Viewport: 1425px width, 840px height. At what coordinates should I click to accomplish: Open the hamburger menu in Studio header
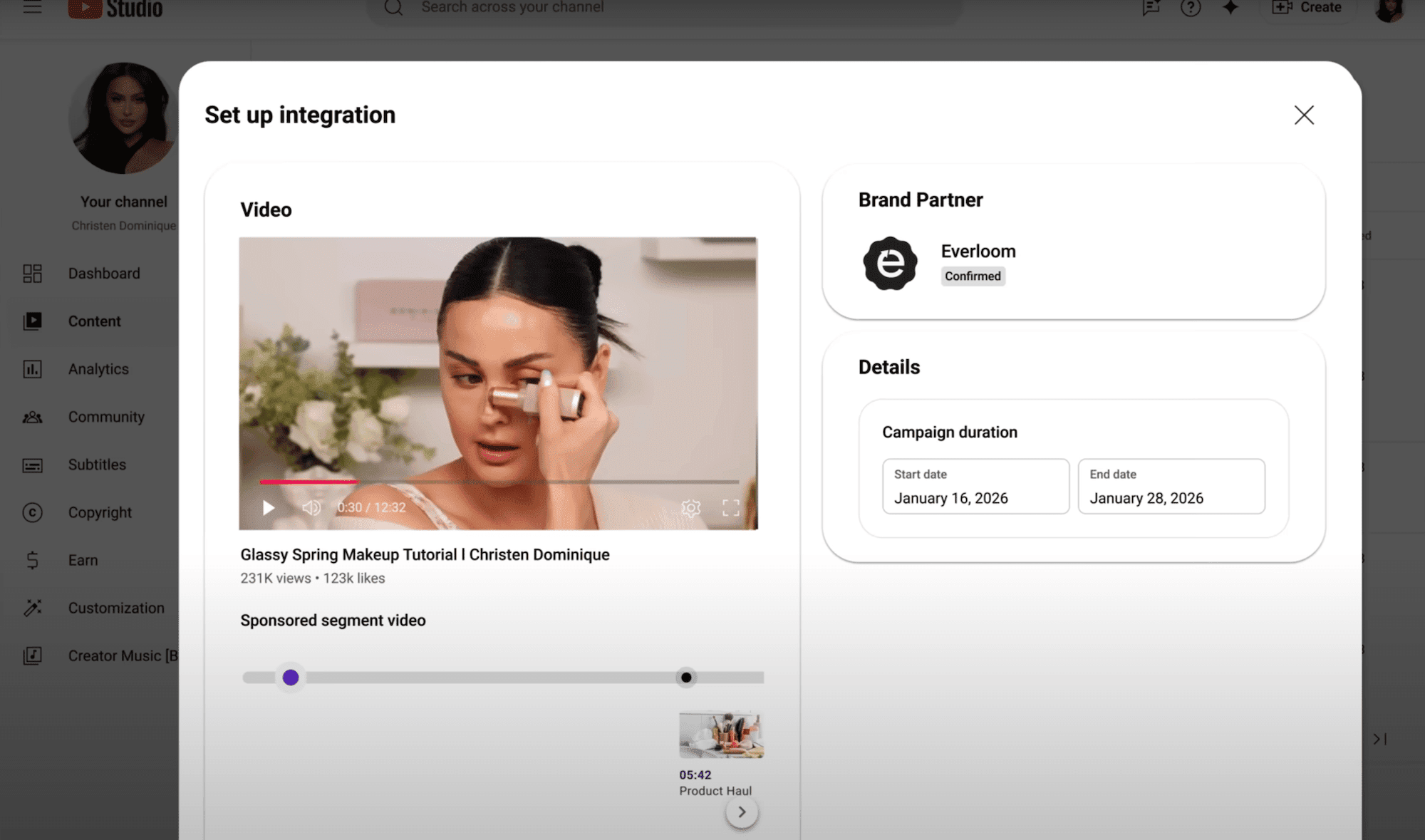[32, 7]
